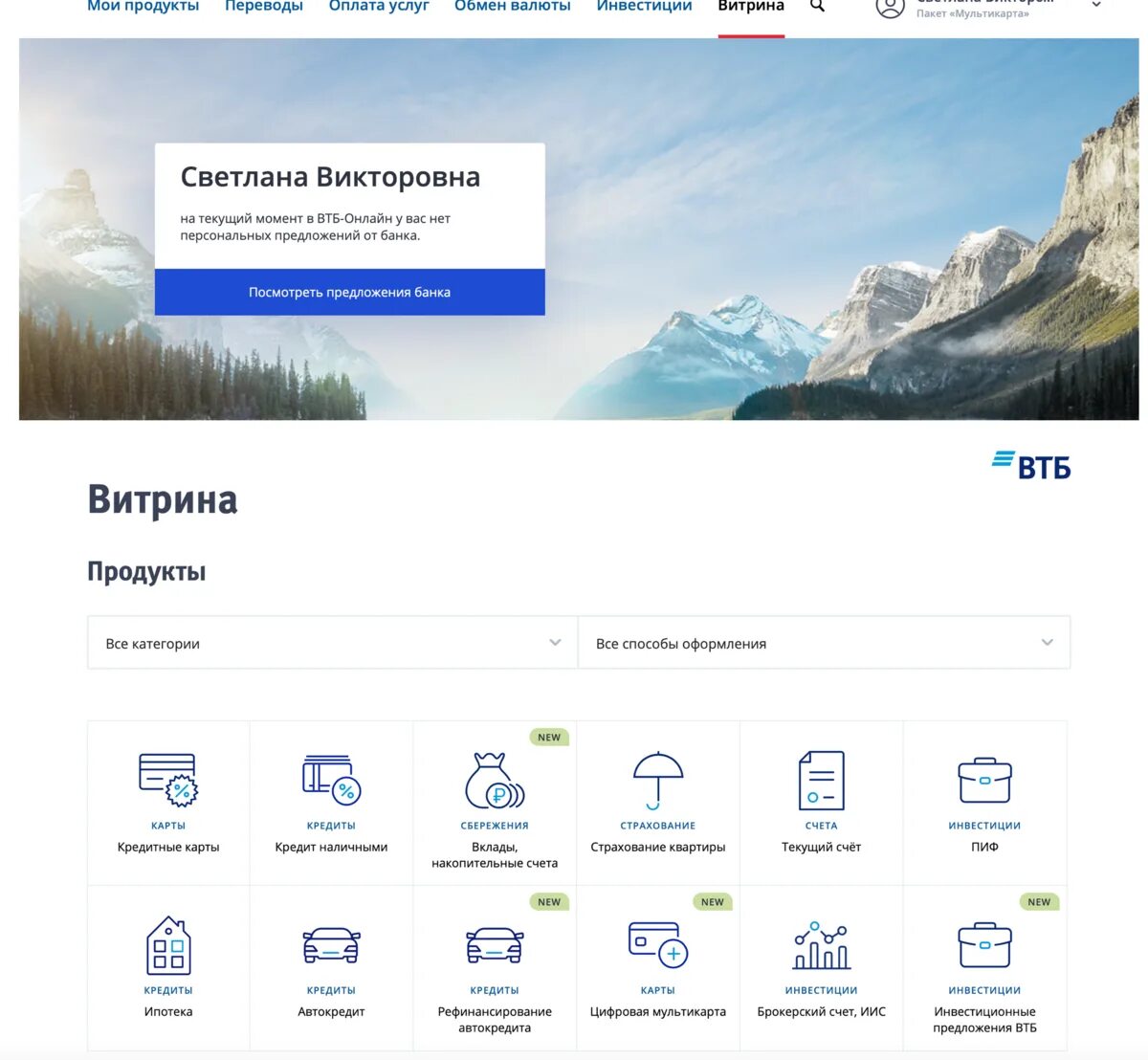Go to Мои продукты tab
The image size is (1148, 1060).
143,6
